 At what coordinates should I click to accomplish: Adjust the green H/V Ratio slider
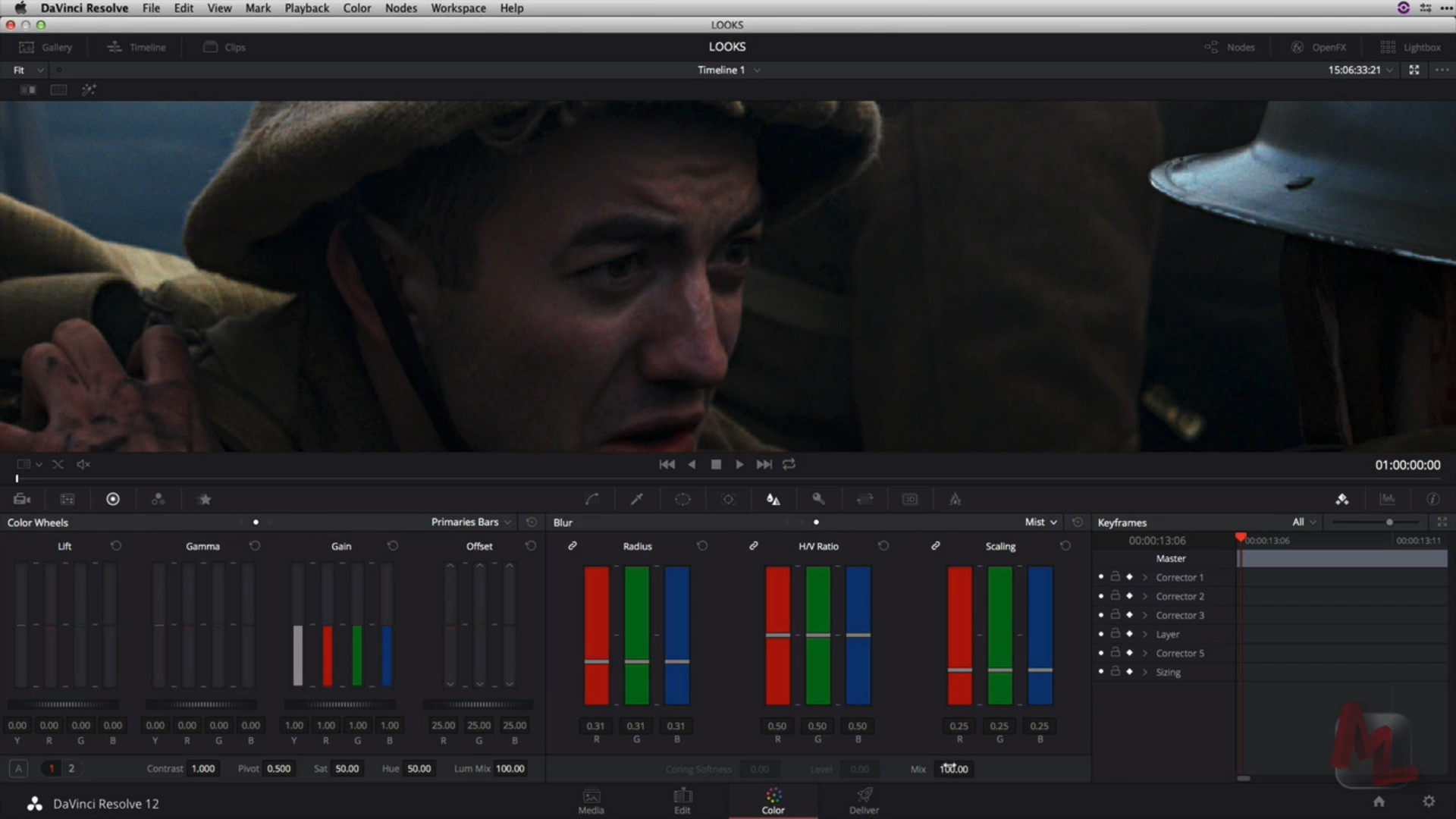point(817,635)
